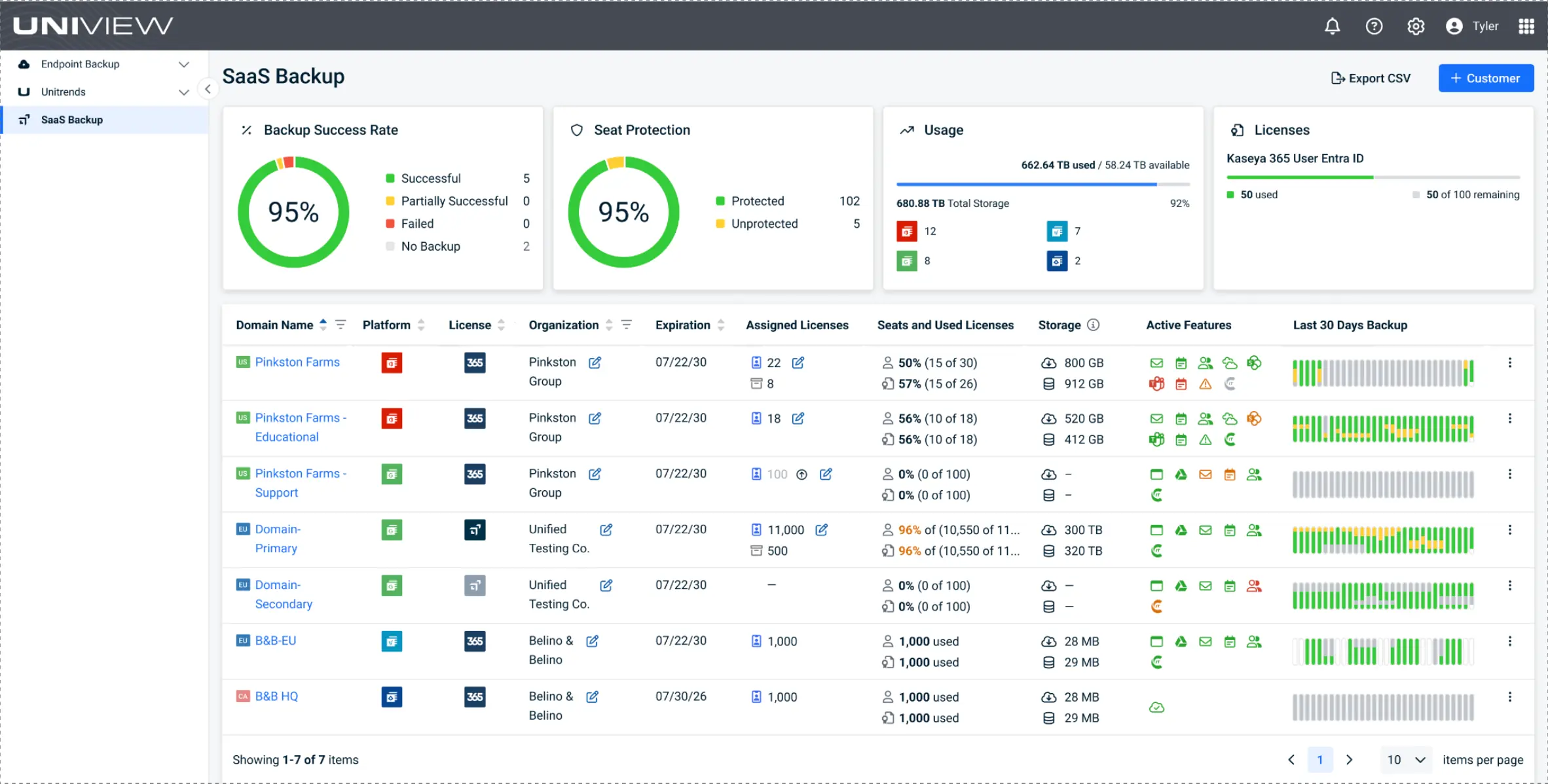
Task: Sort by Expiration column
Action: [721, 325]
